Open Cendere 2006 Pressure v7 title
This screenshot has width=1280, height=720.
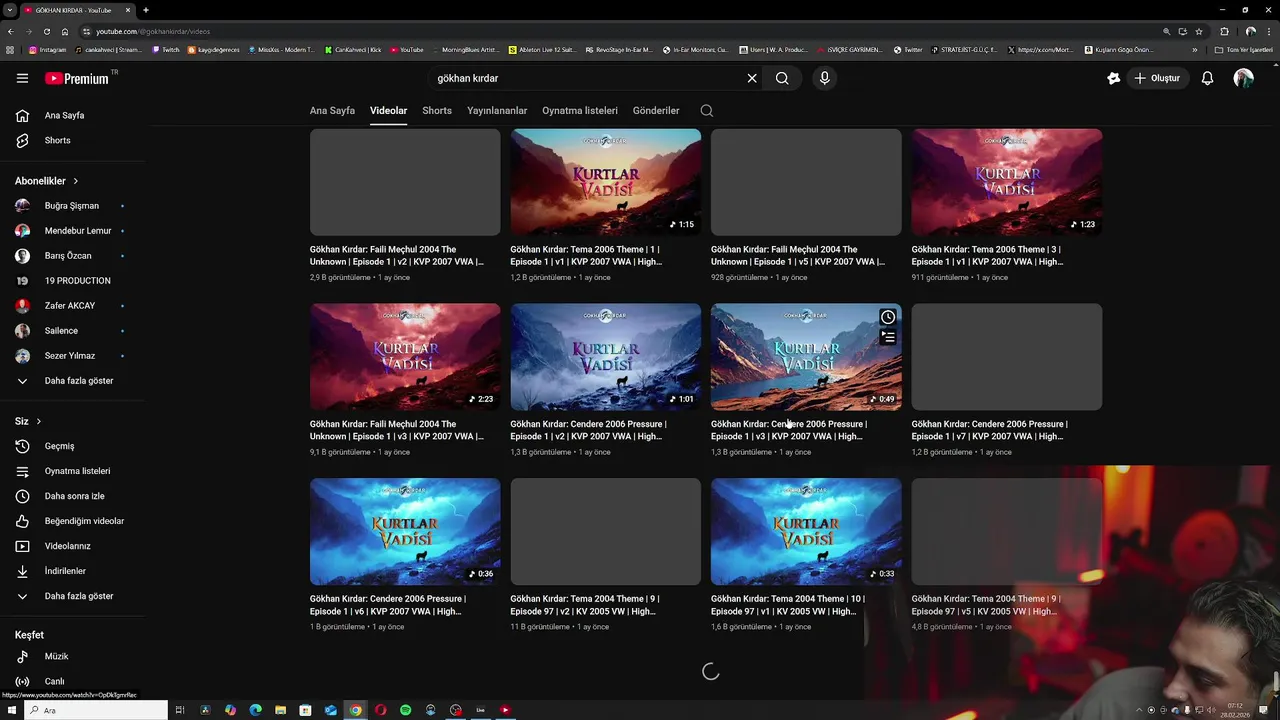pyautogui.click(x=990, y=430)
